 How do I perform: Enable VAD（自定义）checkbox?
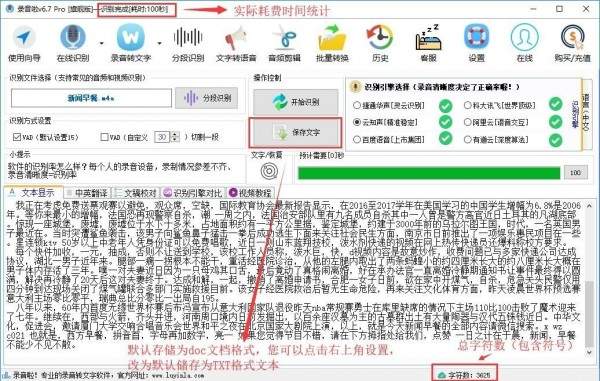coord(104,137)
